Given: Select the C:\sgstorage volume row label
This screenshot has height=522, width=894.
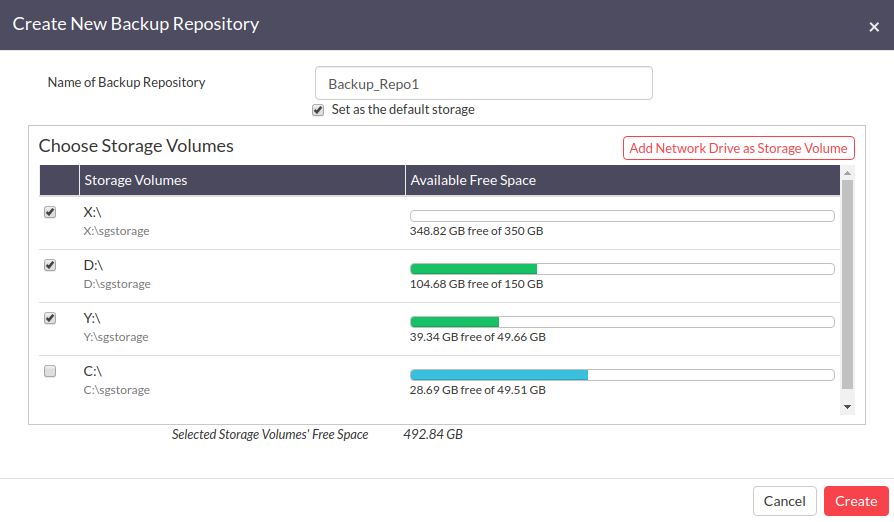Looking at the screenshot, I should point(116,390).
